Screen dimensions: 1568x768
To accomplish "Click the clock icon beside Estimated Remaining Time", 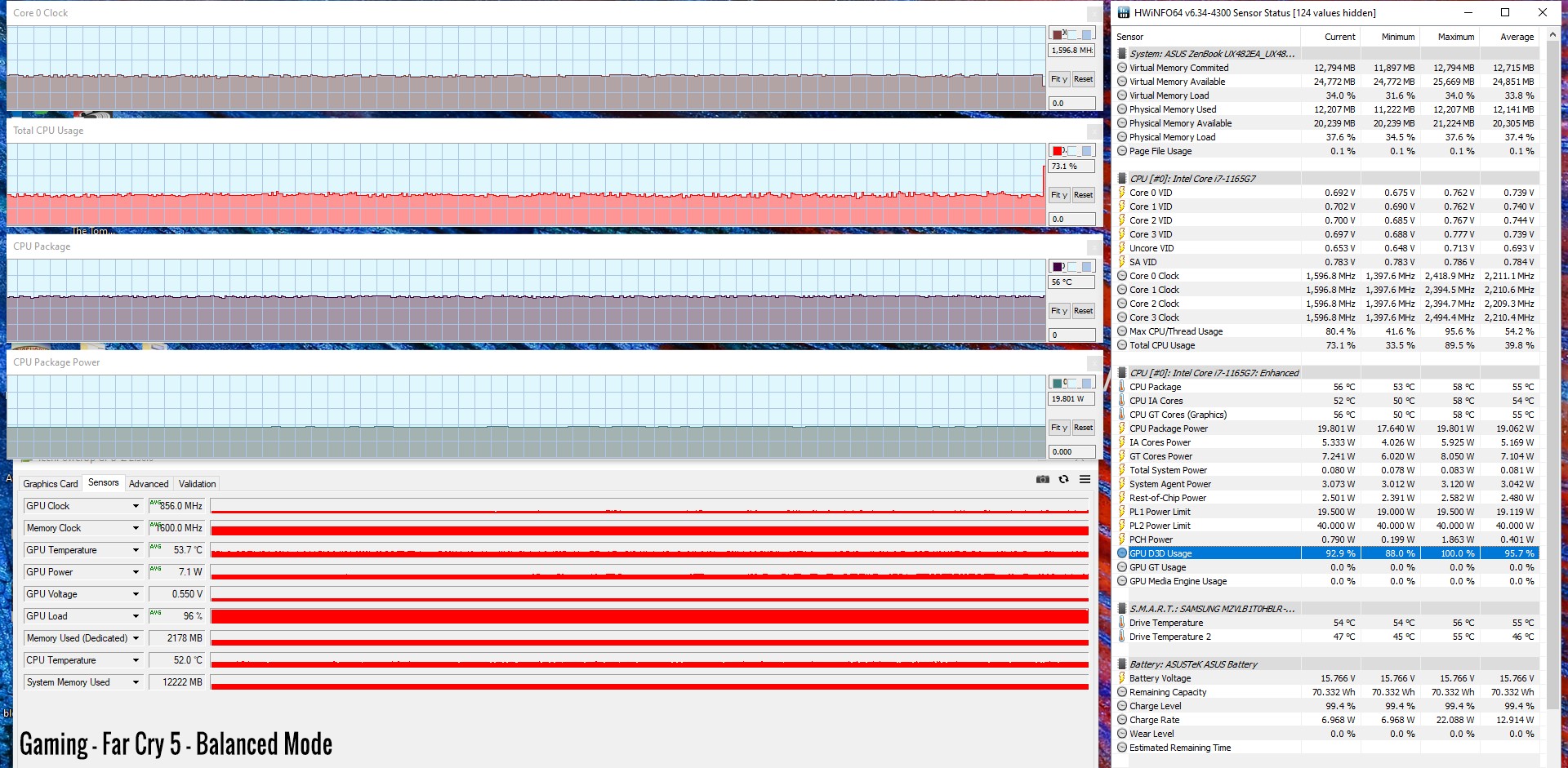I will point(1122,748).
